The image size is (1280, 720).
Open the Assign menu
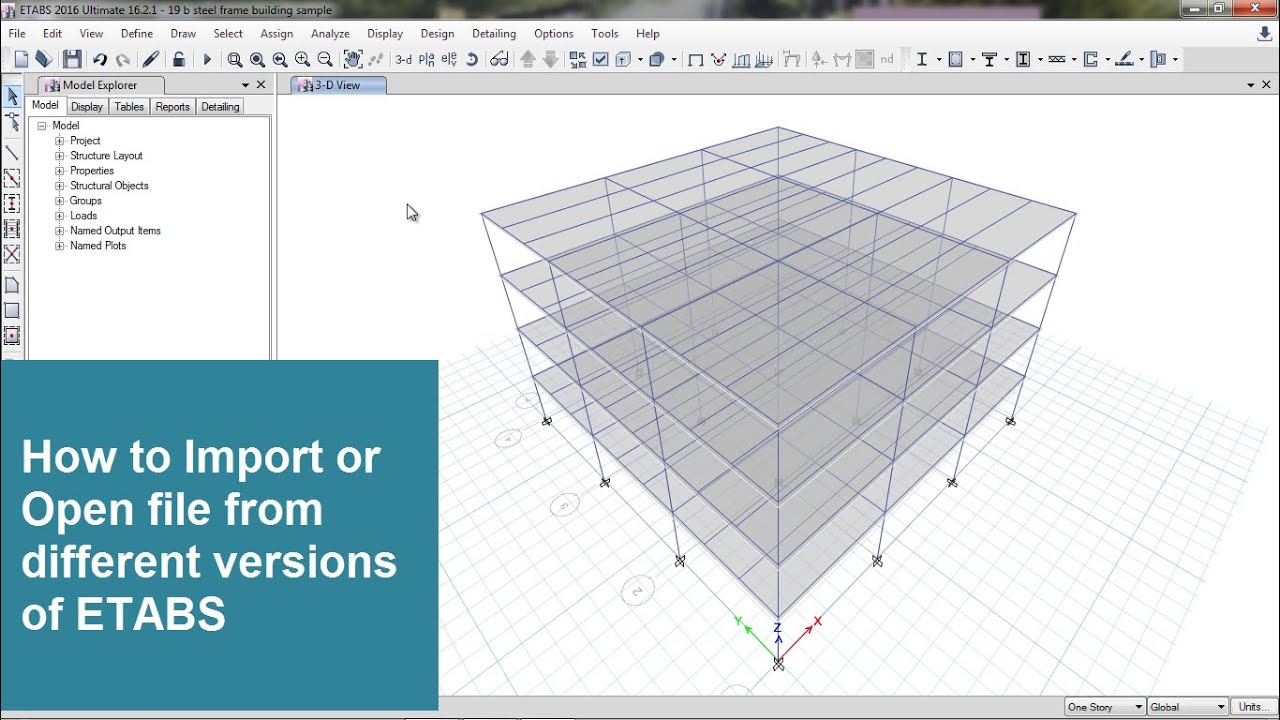click(277, 33)
